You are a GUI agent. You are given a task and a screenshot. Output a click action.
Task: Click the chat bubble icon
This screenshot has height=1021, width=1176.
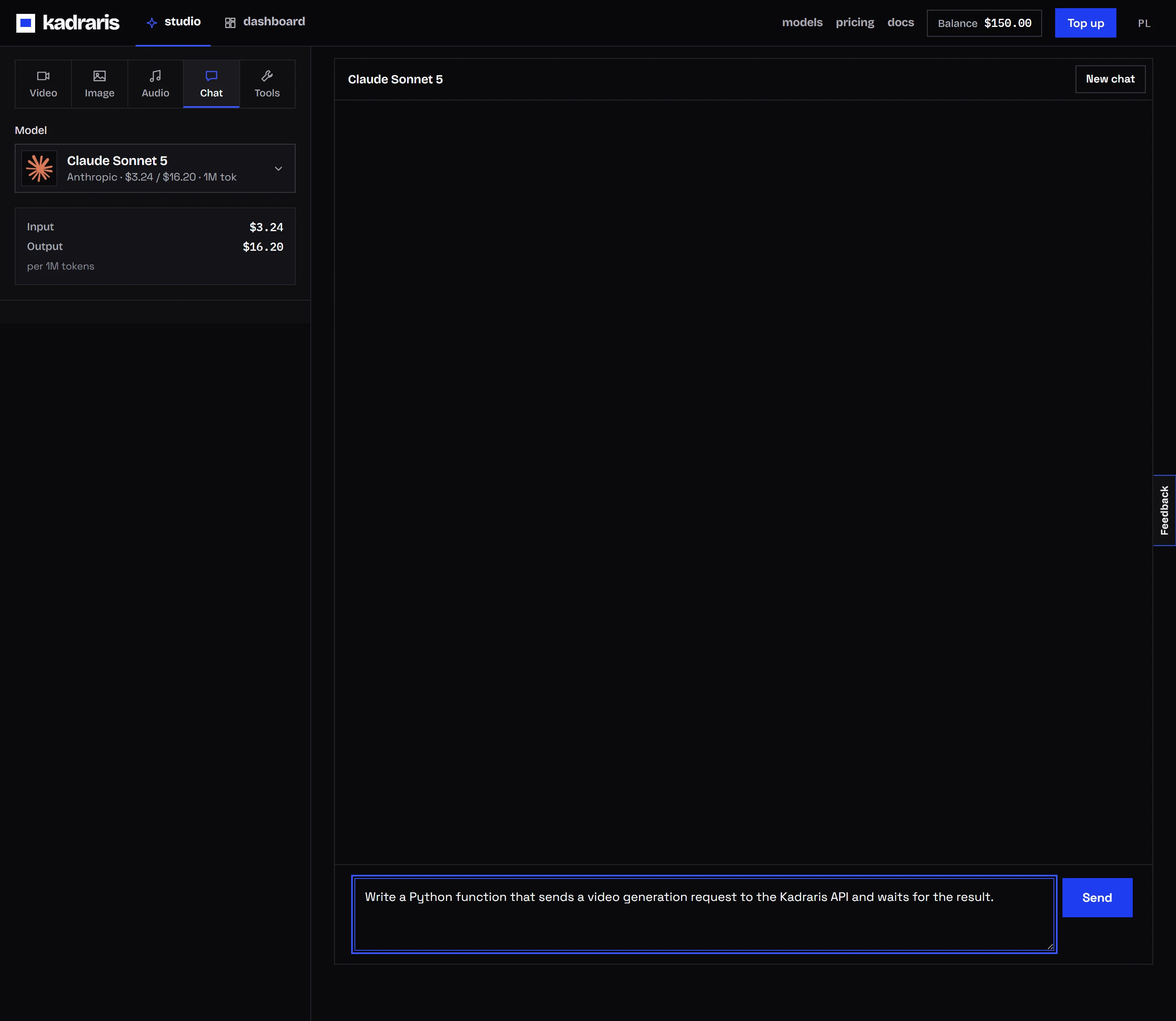coord(212,76)
